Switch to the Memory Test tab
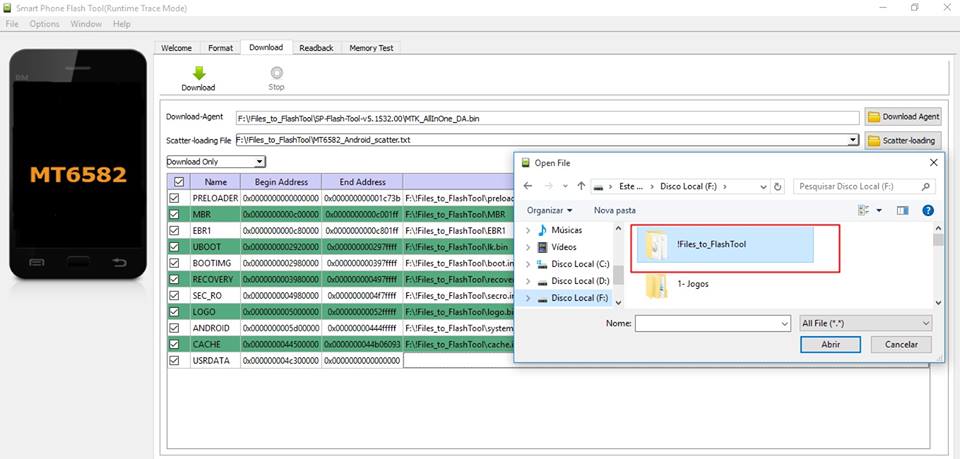 [372, 48]
